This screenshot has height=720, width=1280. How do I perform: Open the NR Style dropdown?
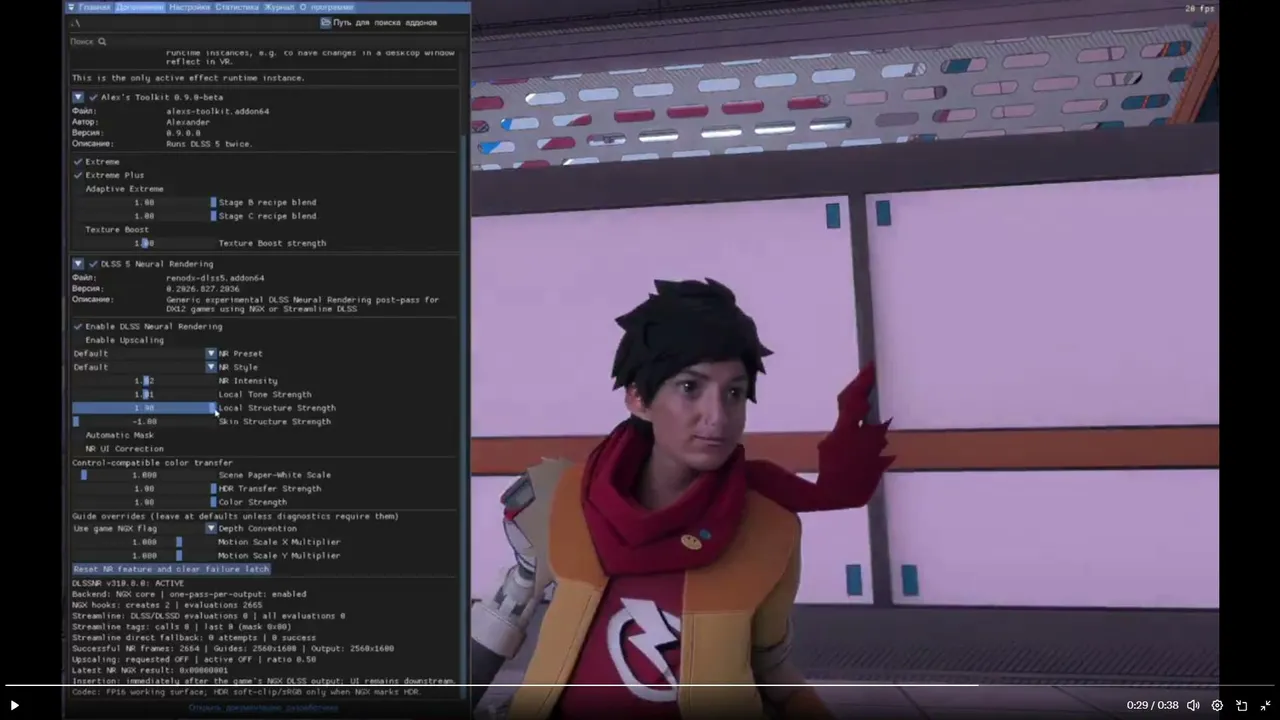pyautogui.click(x=144, y=367)
